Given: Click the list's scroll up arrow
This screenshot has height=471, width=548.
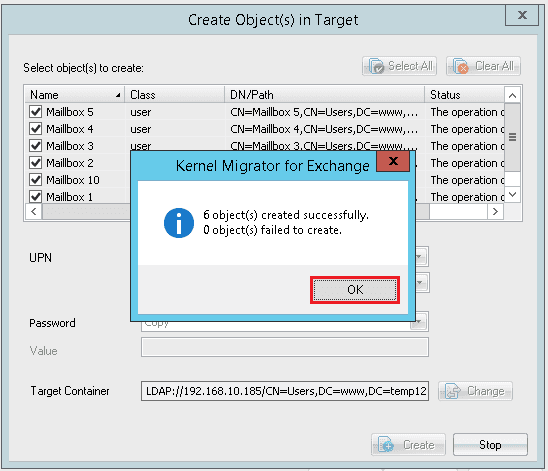Looking at the screenshot, I should point(512,95).
